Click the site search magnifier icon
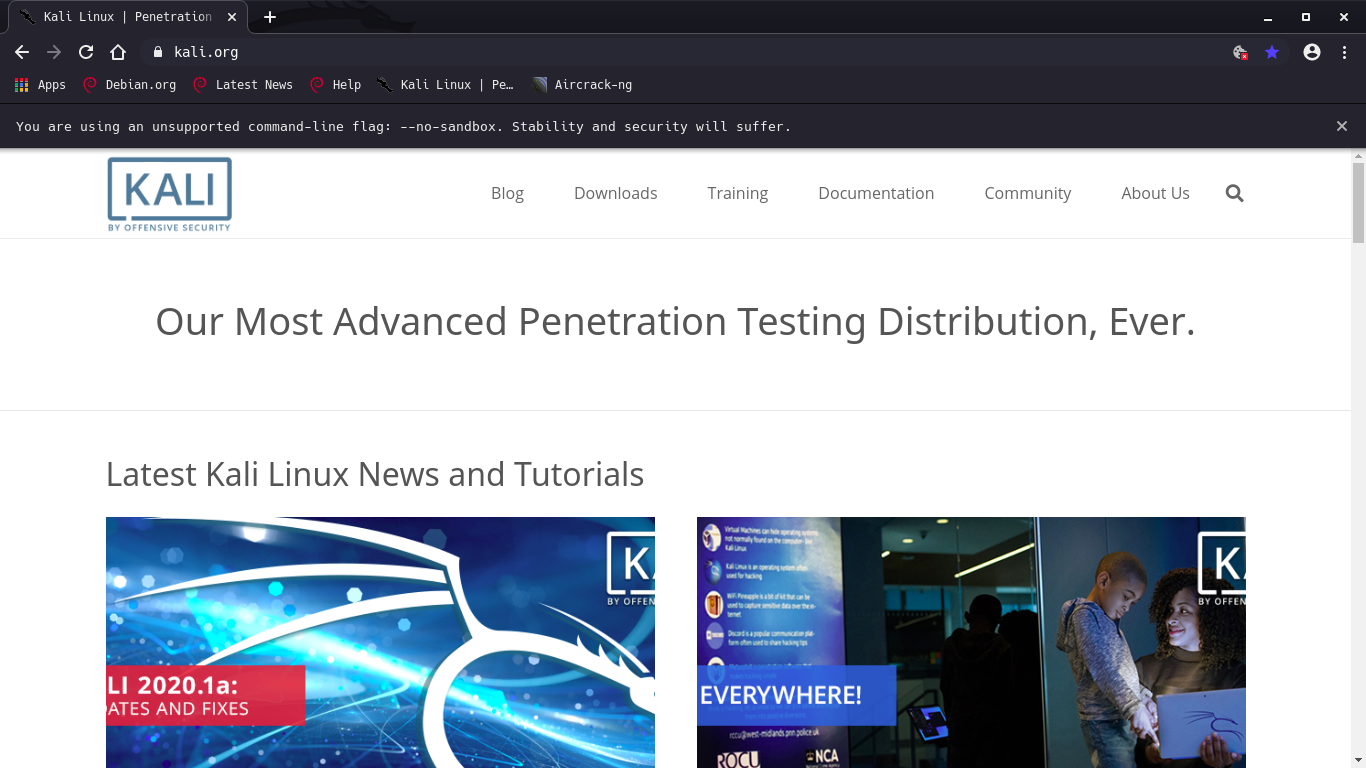The image size is (1366, 768). coord(1234,193)
